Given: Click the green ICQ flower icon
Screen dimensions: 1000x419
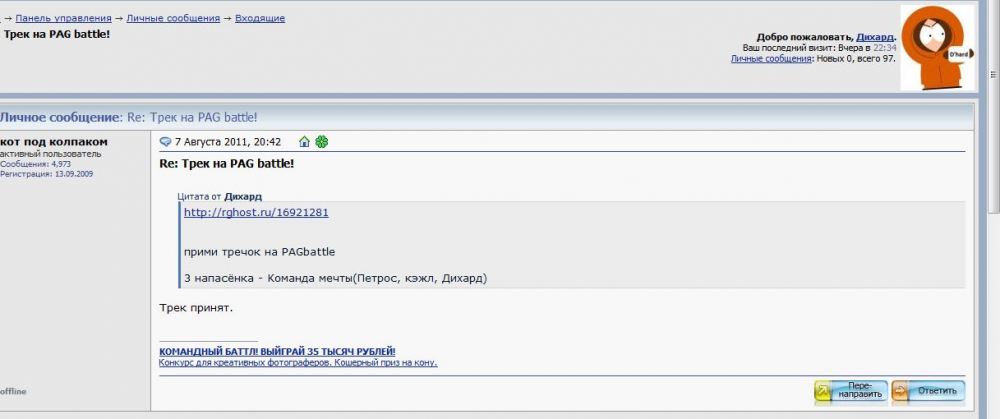Looking at the screenshot, I should click(x=321, y=142).
